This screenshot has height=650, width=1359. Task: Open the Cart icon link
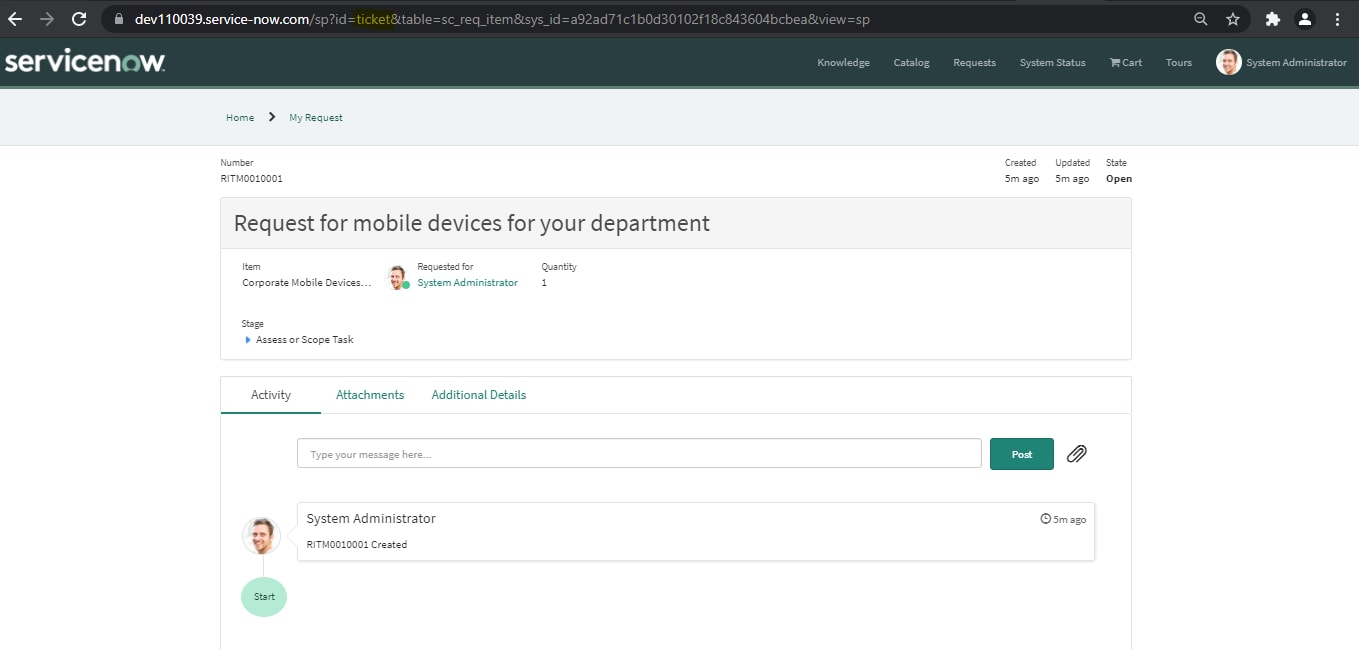click(1125, 62)
